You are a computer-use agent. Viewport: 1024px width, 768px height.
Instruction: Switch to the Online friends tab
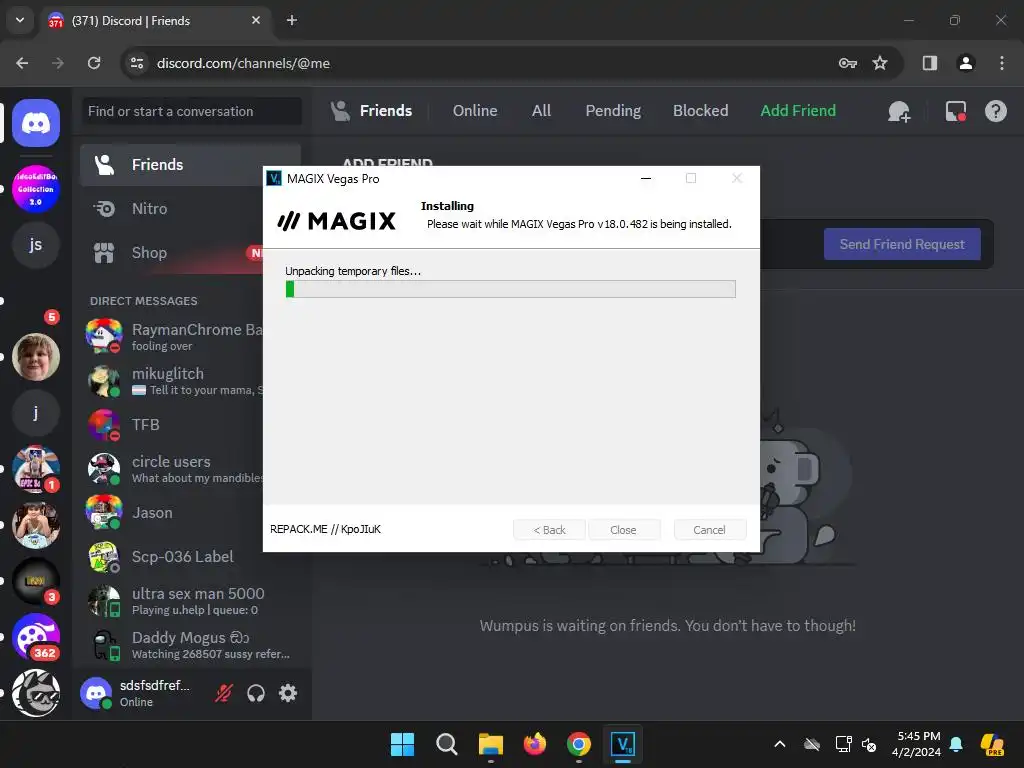coord(475,111)
